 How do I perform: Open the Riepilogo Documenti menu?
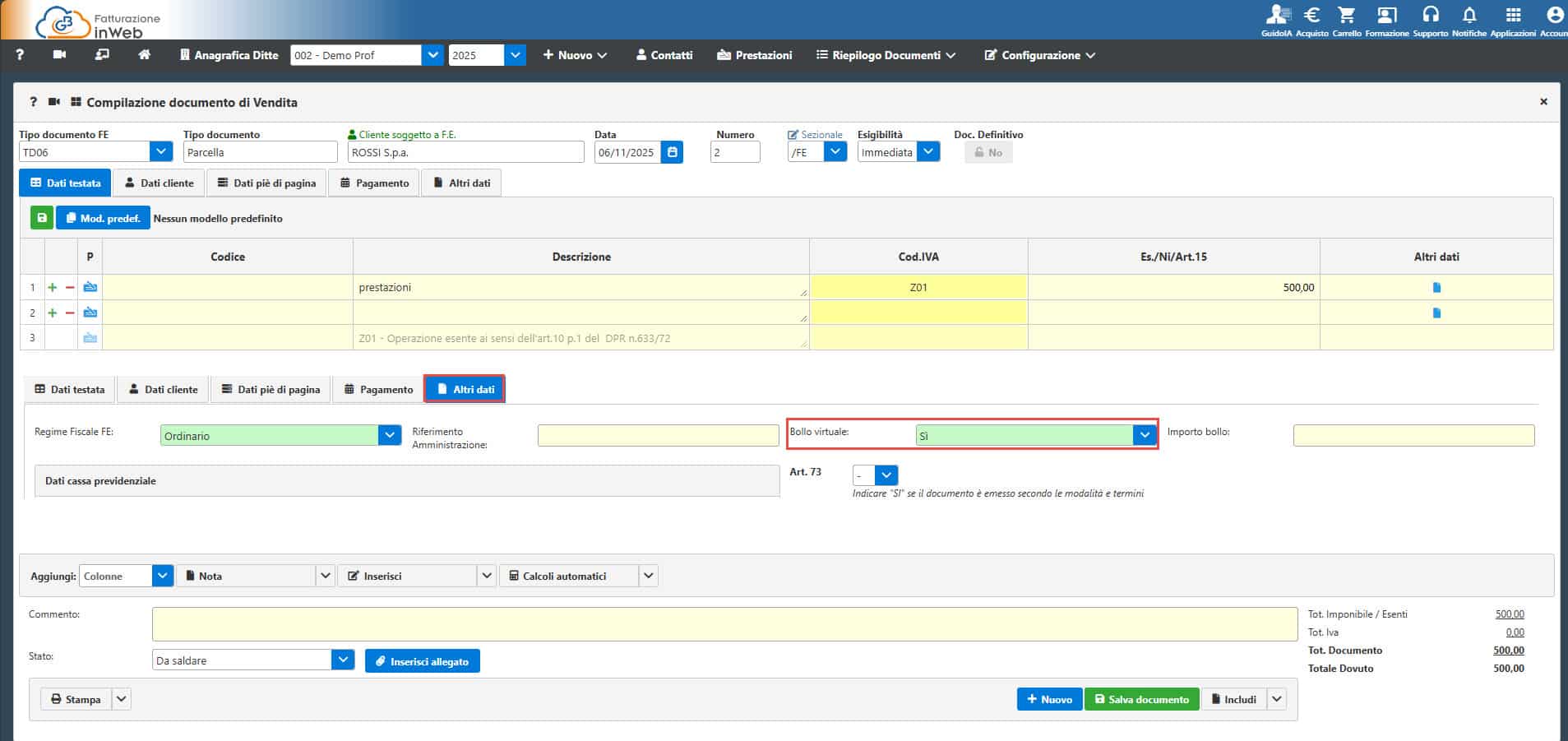coord(886,55)
